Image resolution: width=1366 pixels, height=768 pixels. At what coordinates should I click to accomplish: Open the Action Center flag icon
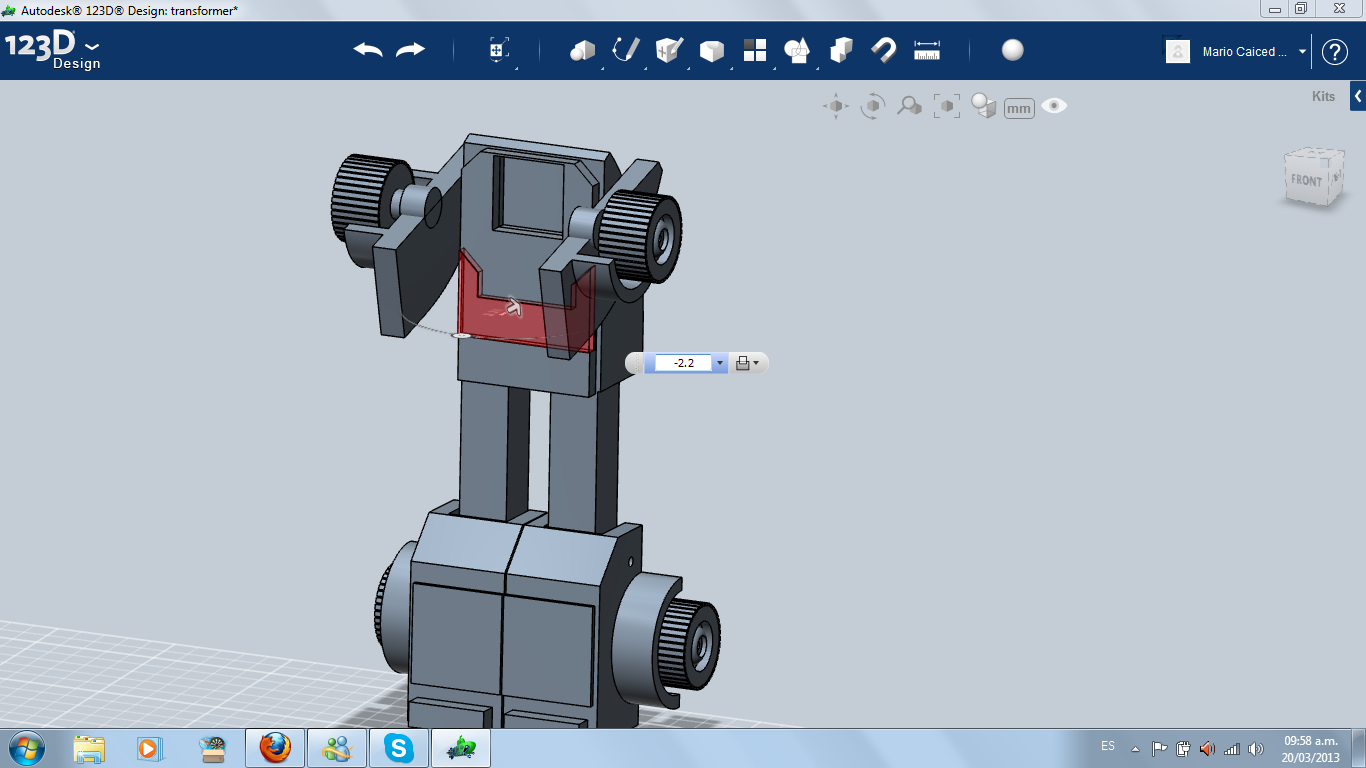click(x=1160, y=748)
